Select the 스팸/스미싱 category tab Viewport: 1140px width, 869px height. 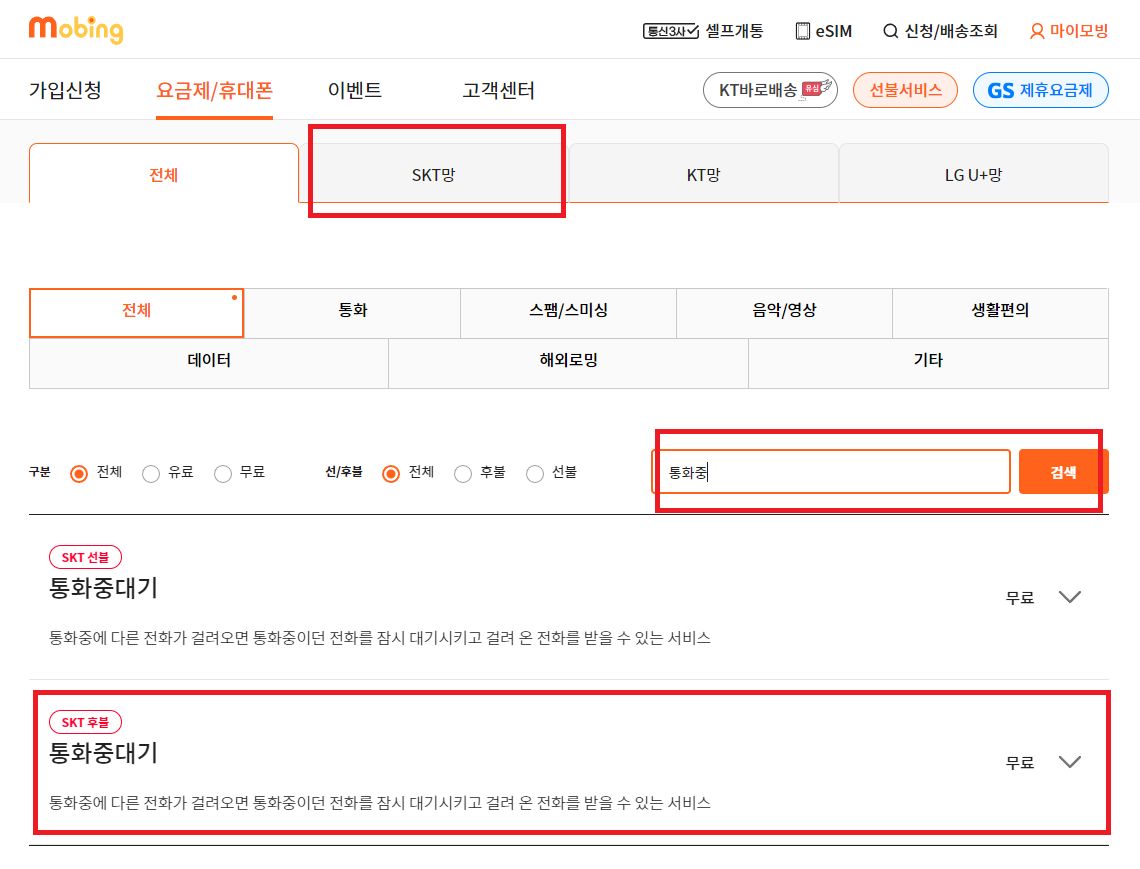coord(569,313)
